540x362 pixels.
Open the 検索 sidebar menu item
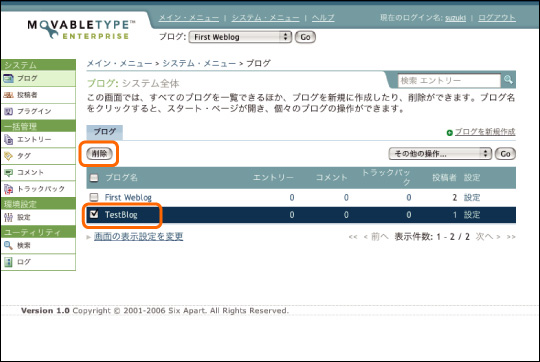39,245
